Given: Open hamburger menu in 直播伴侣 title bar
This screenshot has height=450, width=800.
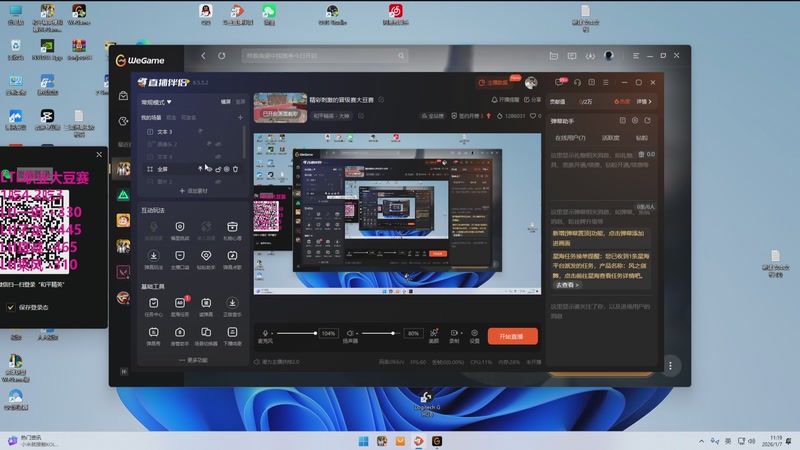Looking at the screenshot, I should pos(606,82).
